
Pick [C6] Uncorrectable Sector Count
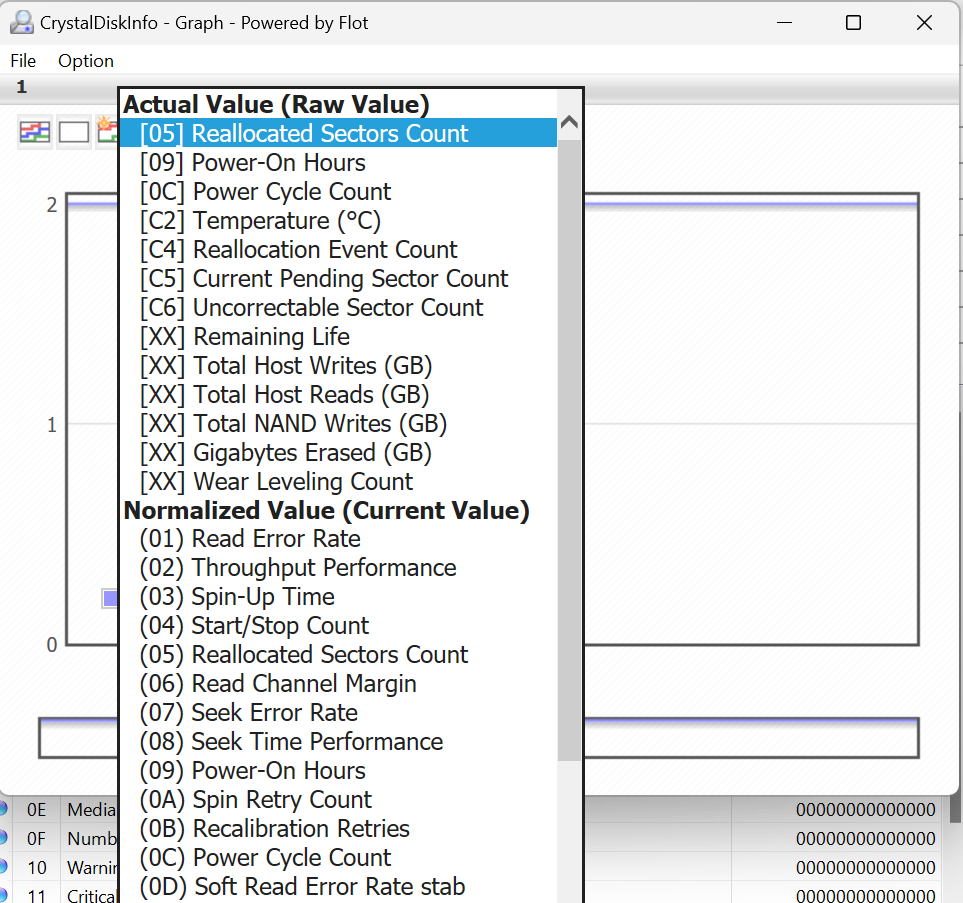click(338, 307)
